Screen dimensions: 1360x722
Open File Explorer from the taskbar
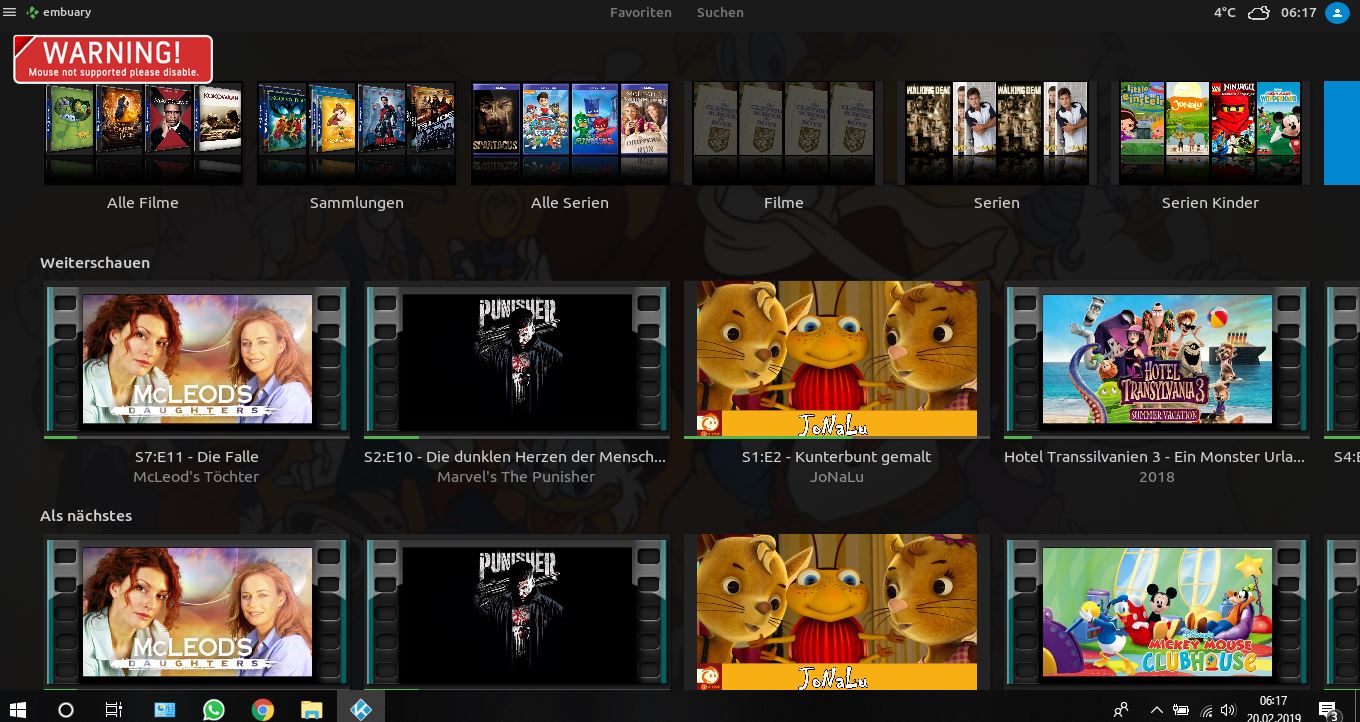[312, 710]
